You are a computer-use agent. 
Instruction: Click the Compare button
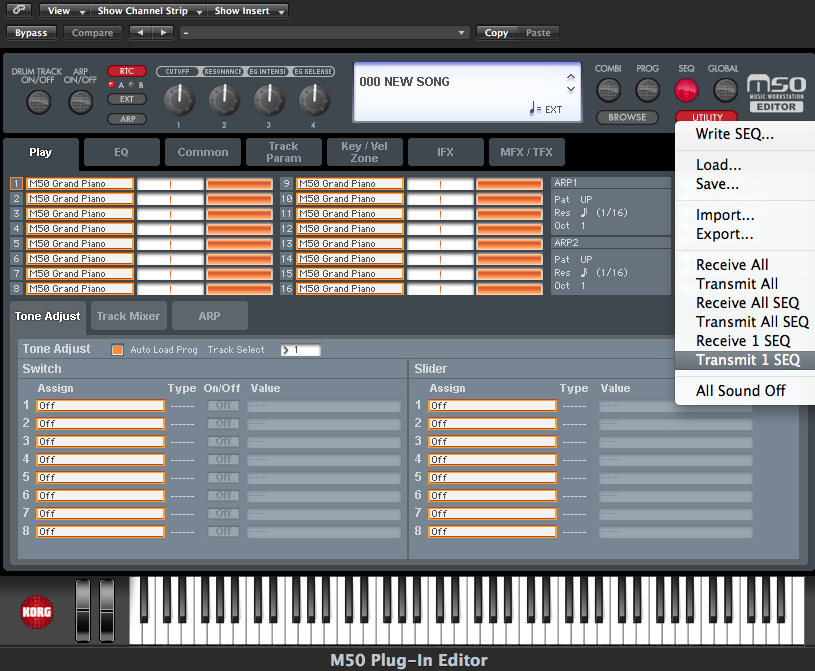[93, 33]
